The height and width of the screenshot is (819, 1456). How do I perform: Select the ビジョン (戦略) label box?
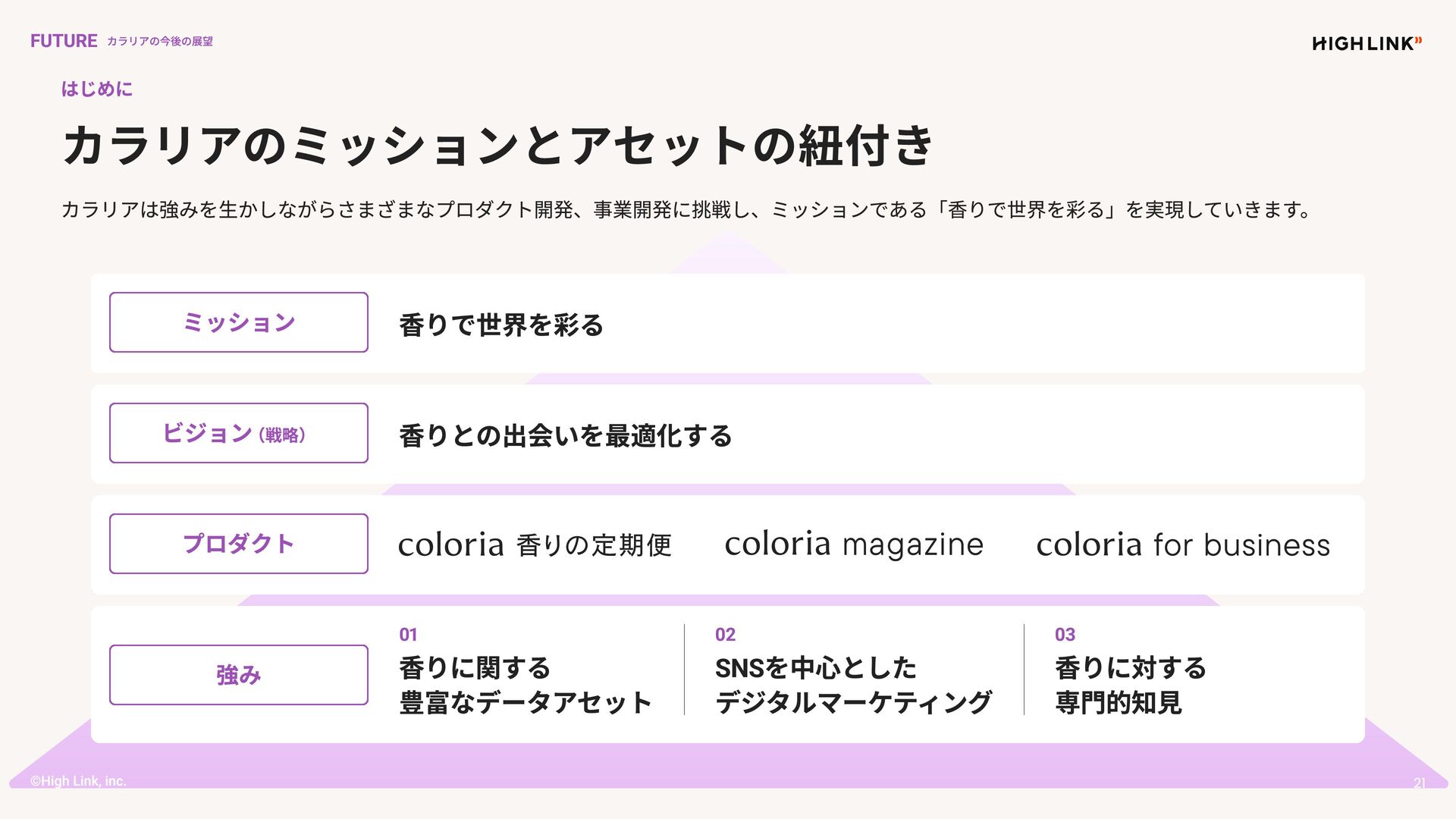click(238, 433)
